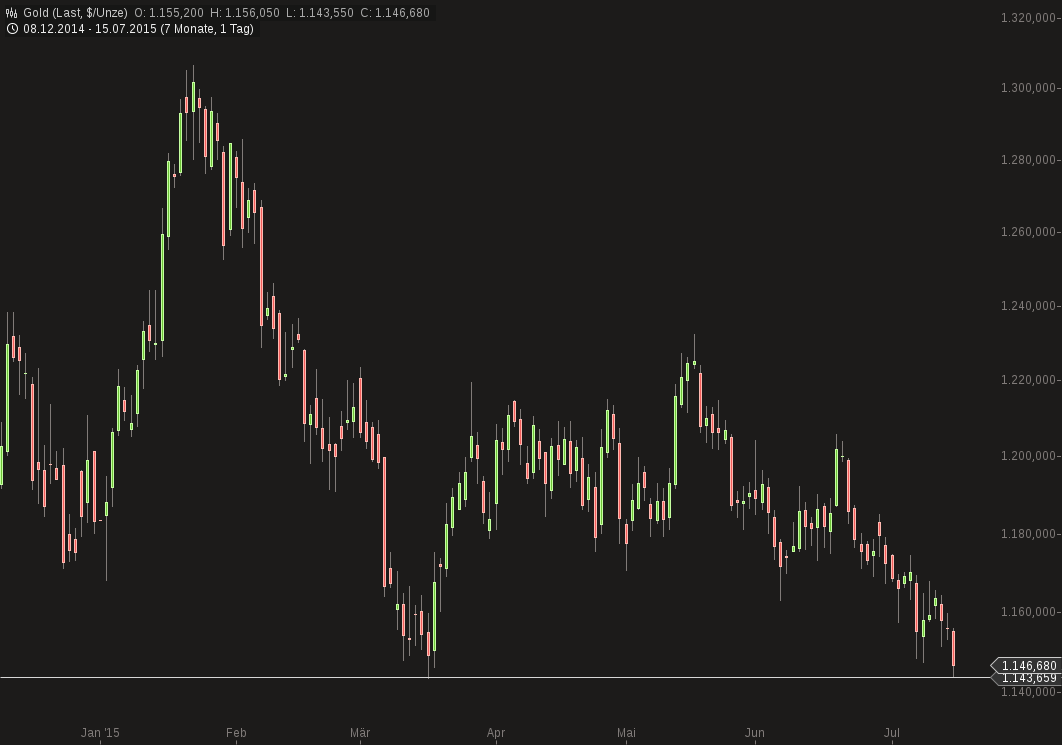
Task: Click the O: 1.155,200 open value
Action: [x=168, y=12]
